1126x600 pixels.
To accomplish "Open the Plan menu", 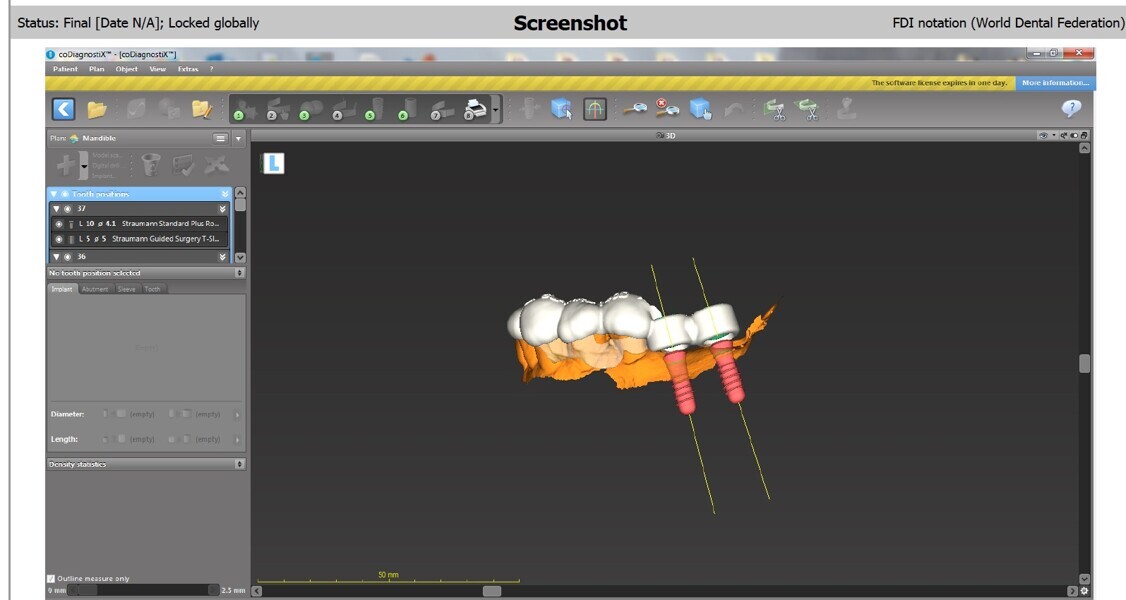I will (96, 69).
